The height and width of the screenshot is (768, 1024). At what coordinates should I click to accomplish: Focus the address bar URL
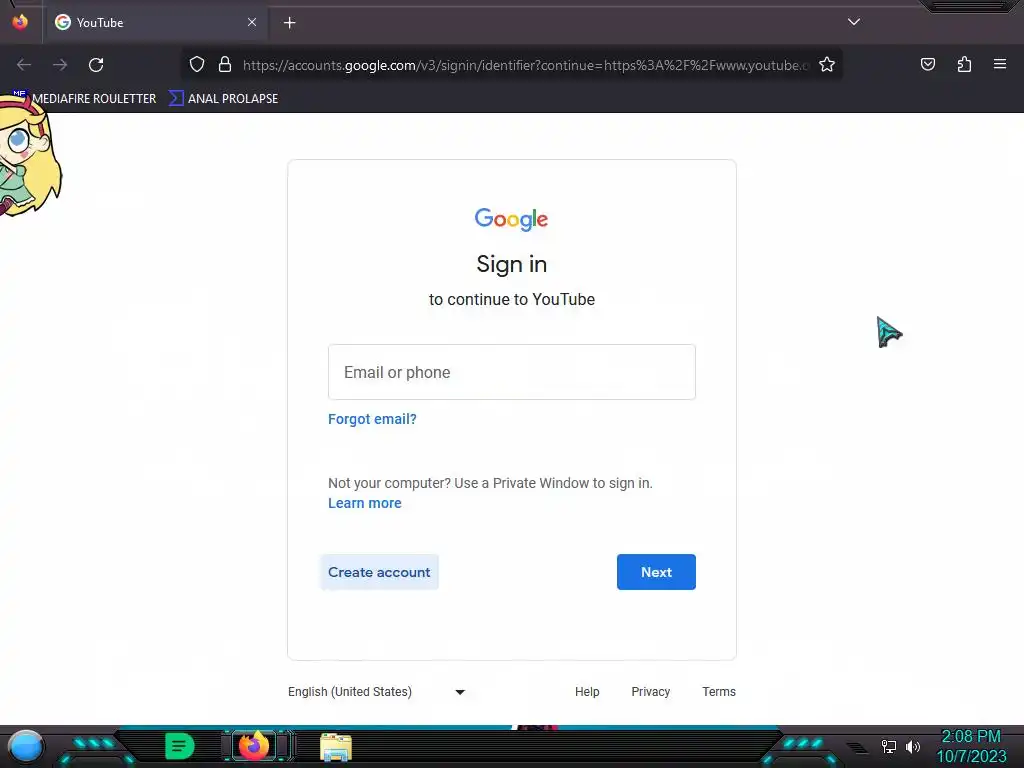[526, 65]
